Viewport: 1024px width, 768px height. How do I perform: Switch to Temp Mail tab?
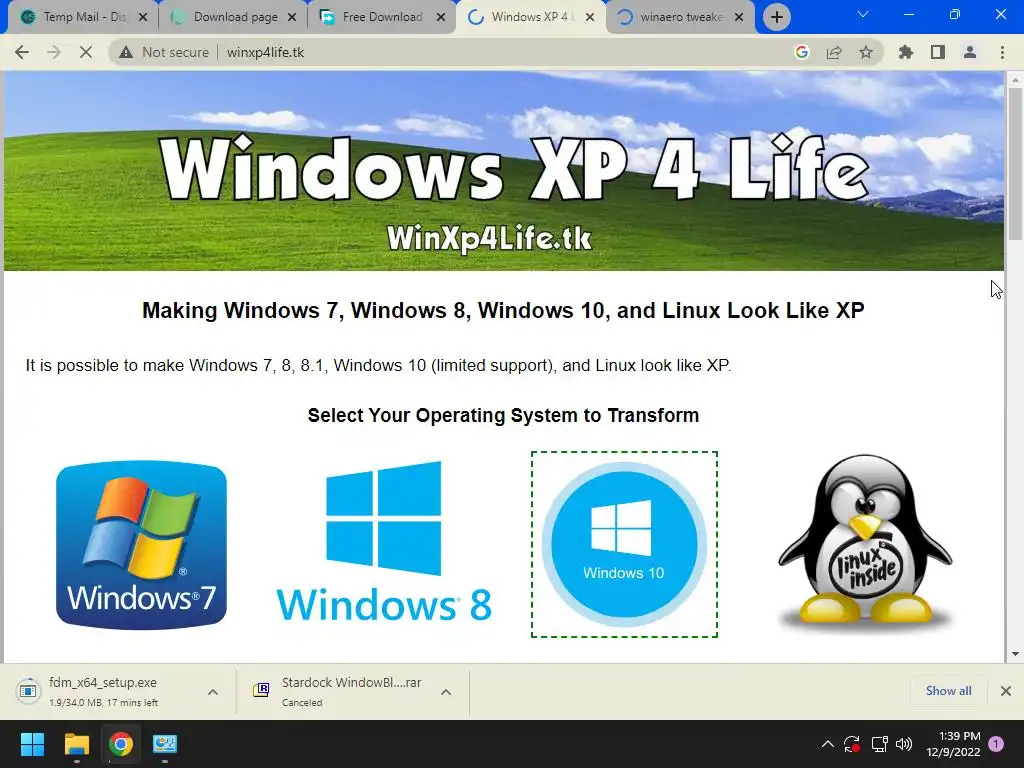coord(82,17)
